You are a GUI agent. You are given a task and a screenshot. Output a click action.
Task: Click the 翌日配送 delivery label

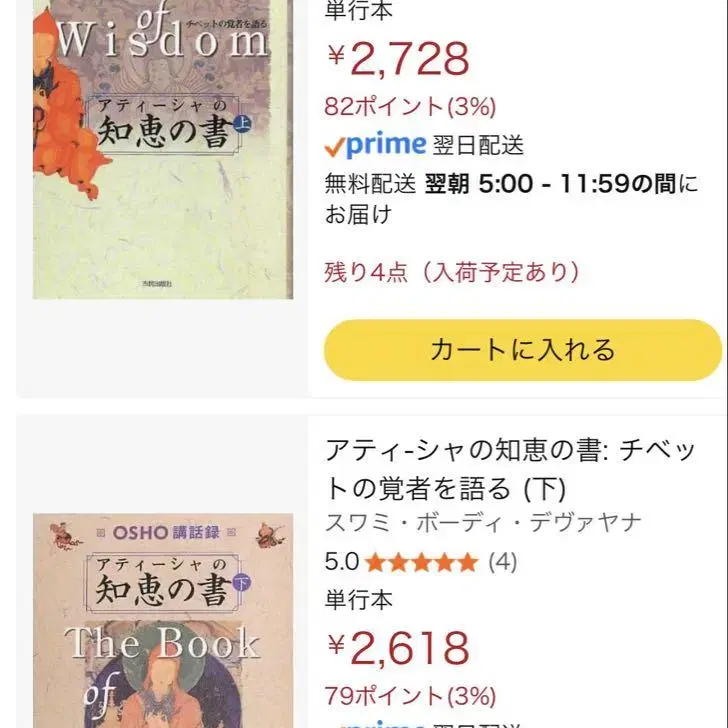[x=479, y=146]
